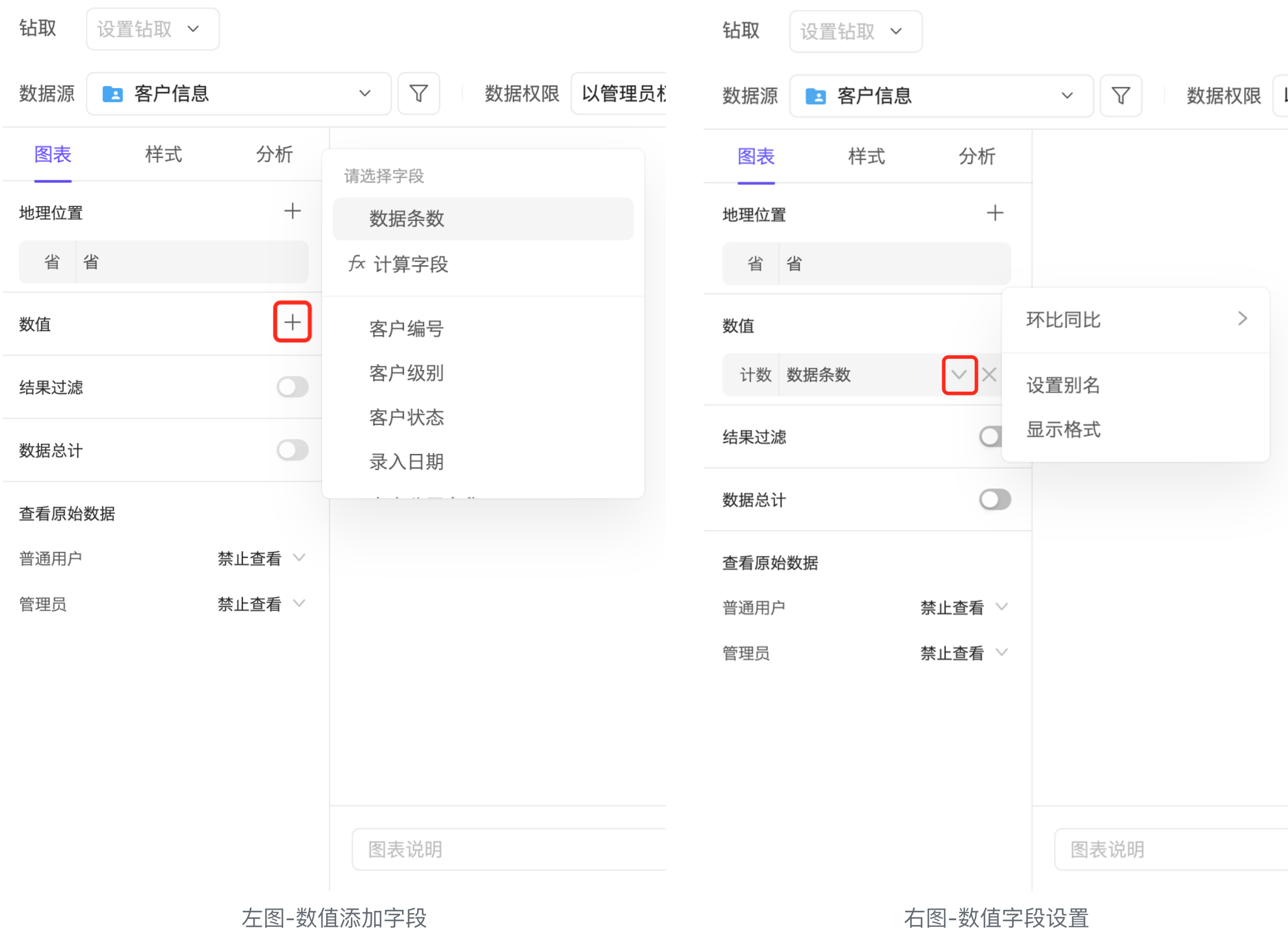
Task: Expand the 数据条数 field settings chevron
Action: pos(960,375)
